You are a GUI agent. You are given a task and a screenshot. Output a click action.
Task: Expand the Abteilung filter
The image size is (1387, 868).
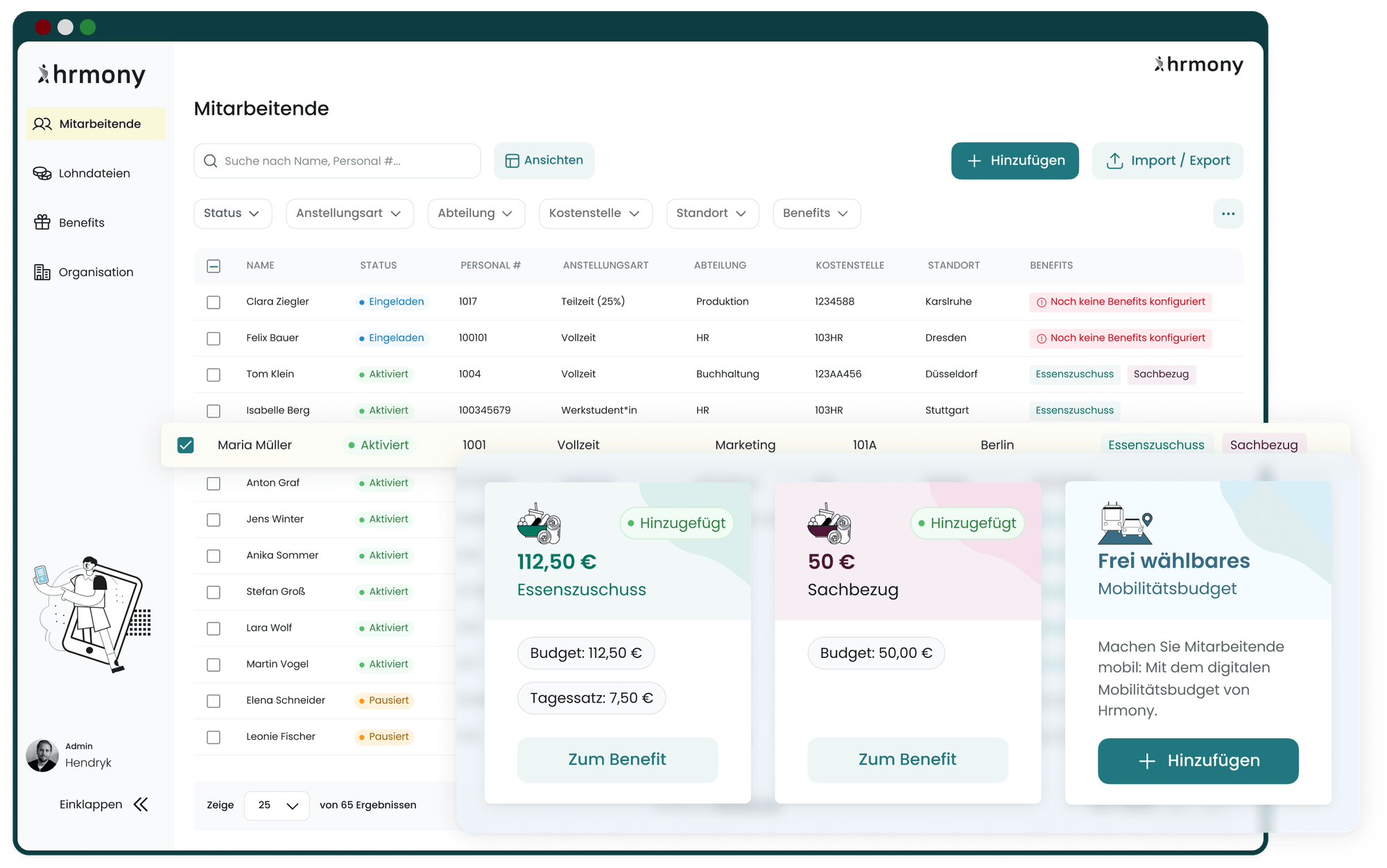[476, 214]
